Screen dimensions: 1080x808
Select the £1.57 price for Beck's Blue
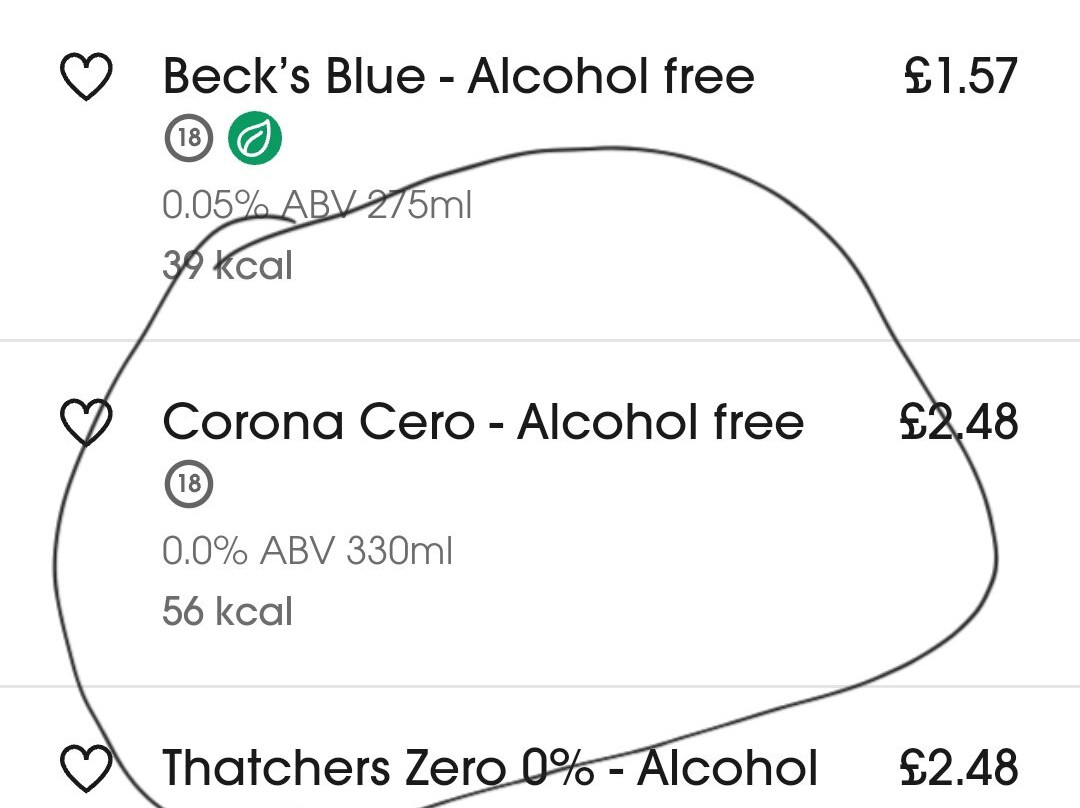(961, 76)
